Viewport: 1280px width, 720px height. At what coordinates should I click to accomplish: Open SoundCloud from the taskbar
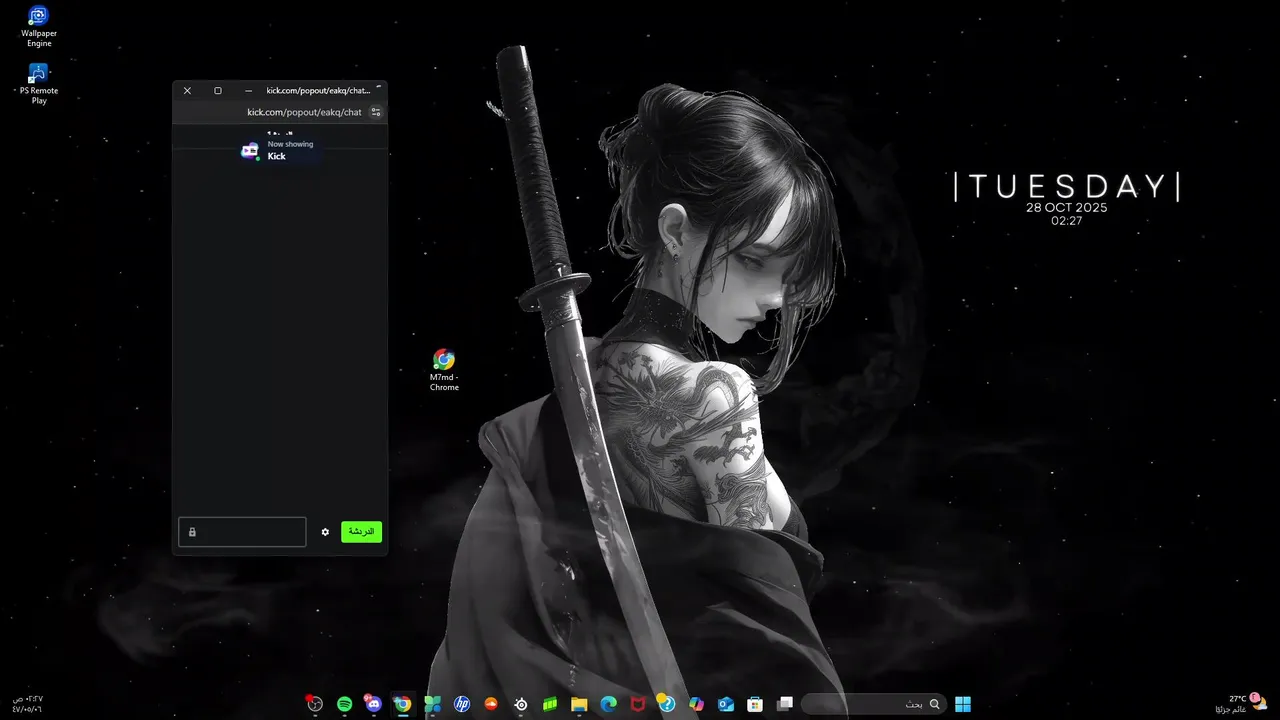click(491, 704)
